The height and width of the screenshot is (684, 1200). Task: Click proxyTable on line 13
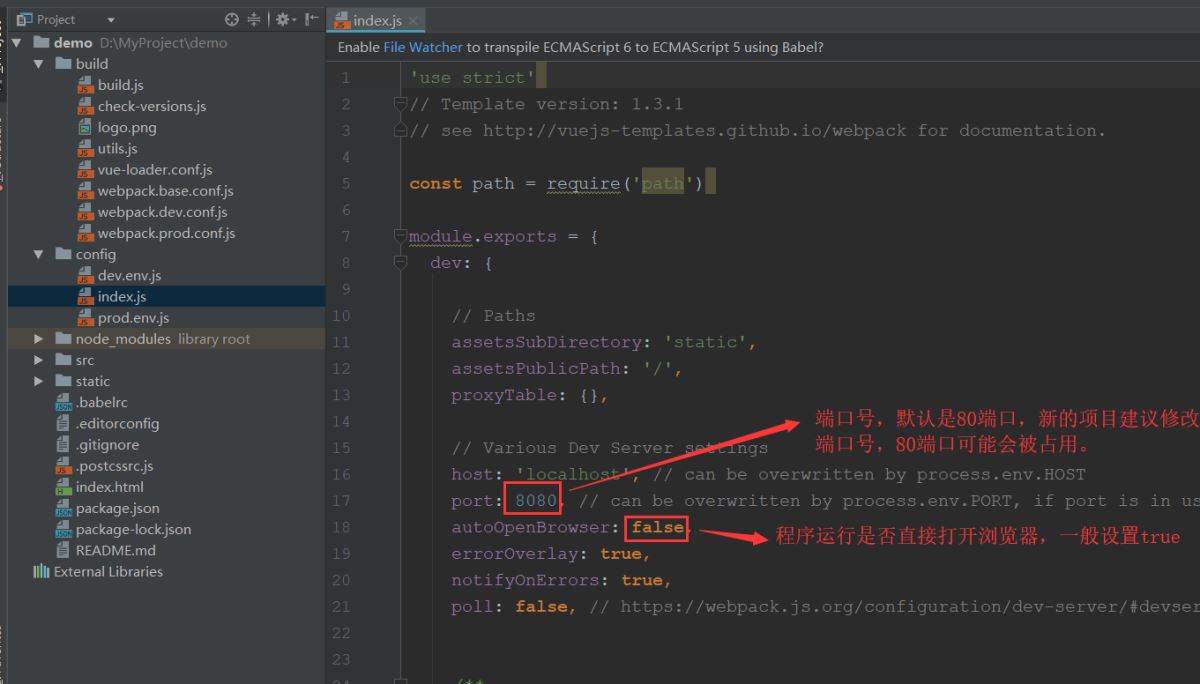pos(504,395)
